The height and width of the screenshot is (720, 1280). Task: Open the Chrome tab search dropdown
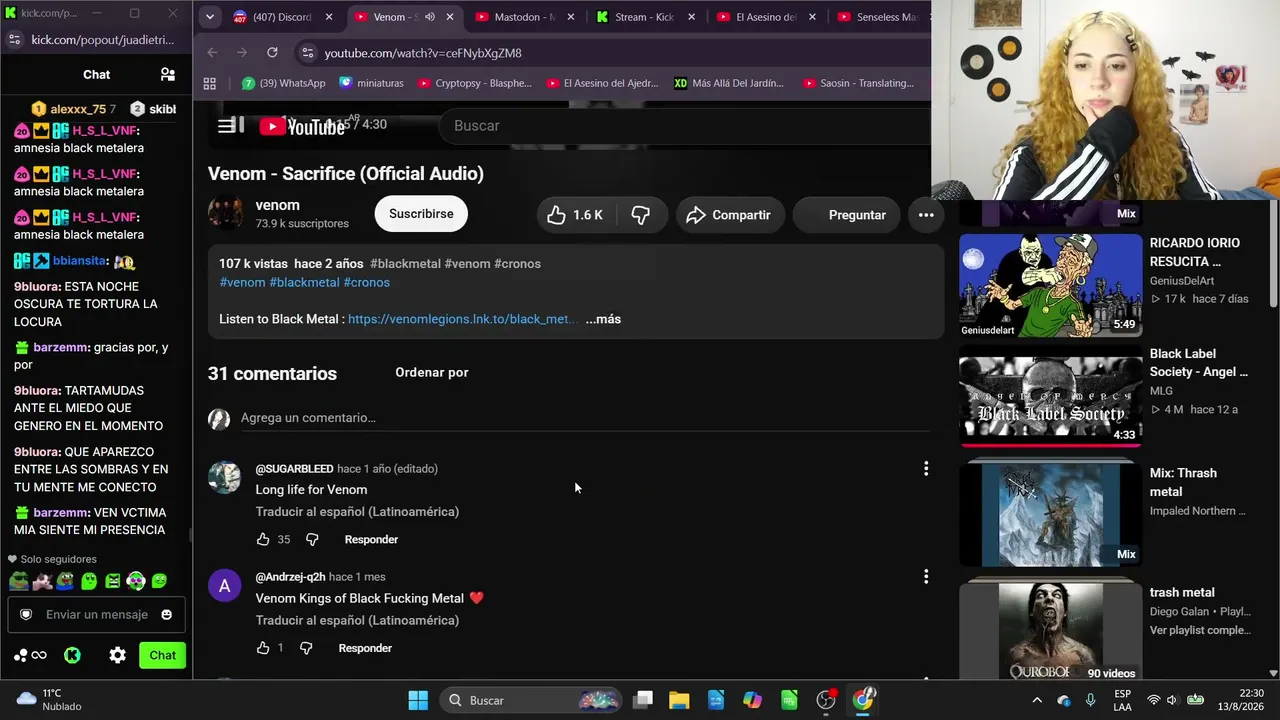[x=210, y=17]
